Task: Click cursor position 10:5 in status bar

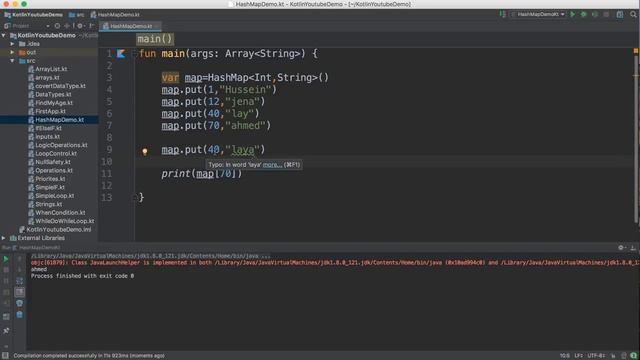Action: 564,356
